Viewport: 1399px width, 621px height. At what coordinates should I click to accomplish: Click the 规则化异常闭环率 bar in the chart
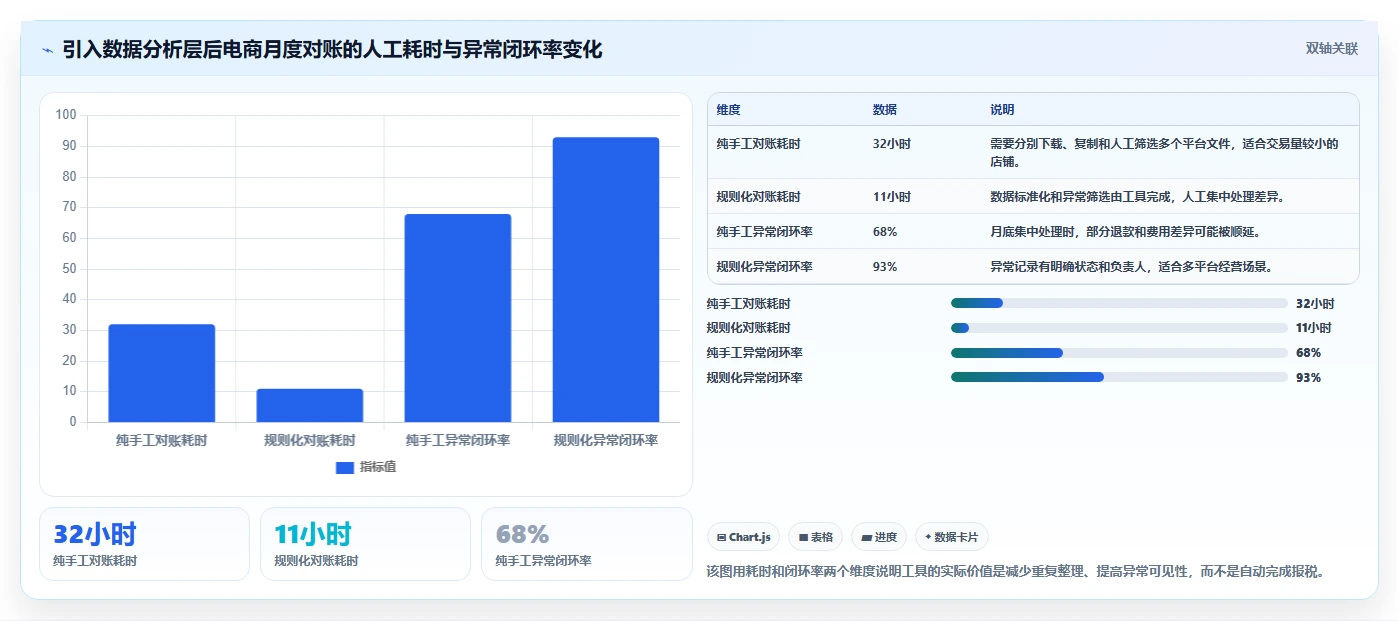click(606, 280)
